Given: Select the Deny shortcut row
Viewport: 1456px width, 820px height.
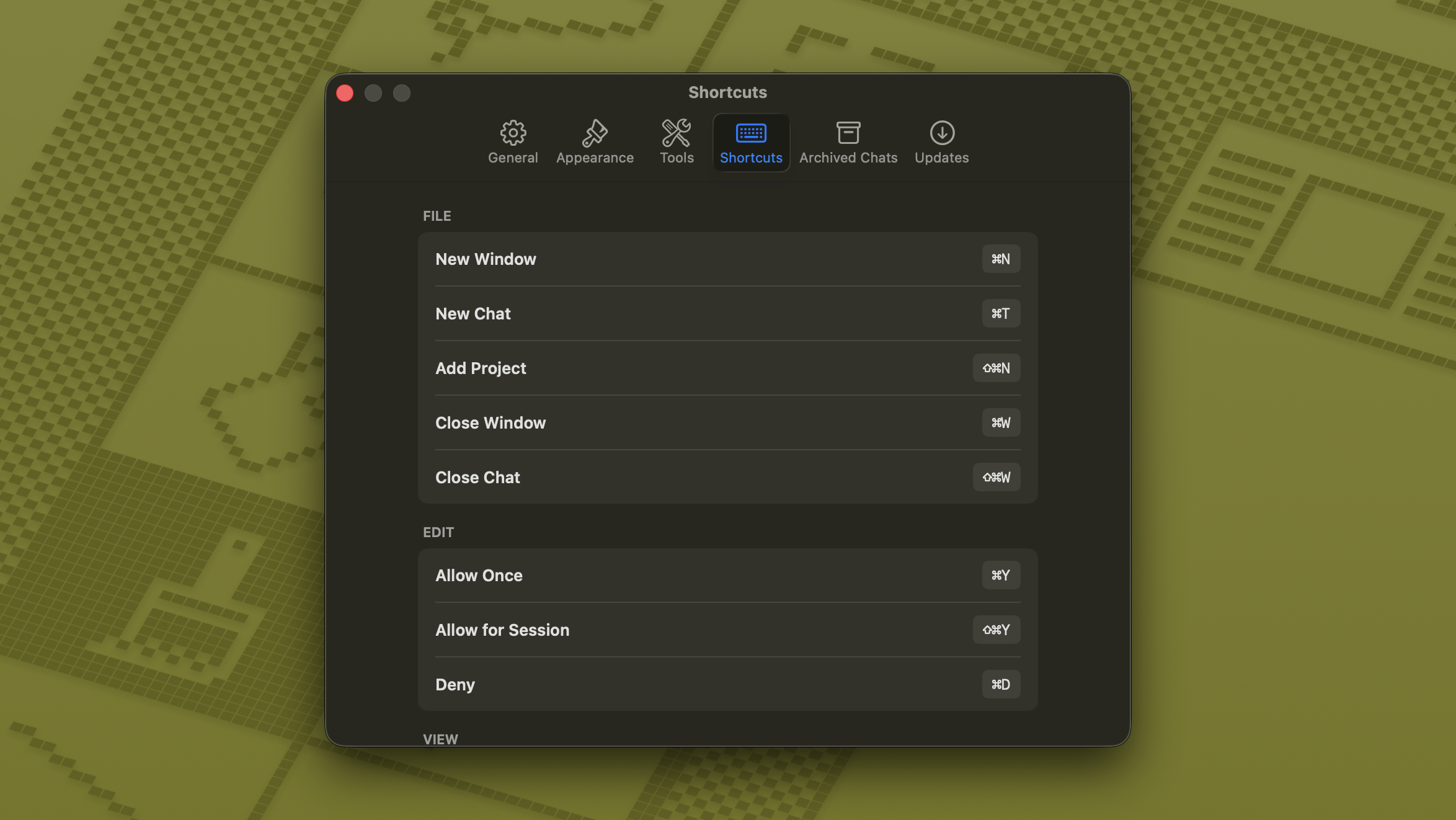Looking at the screenshot, I should [x=682, y=684].
